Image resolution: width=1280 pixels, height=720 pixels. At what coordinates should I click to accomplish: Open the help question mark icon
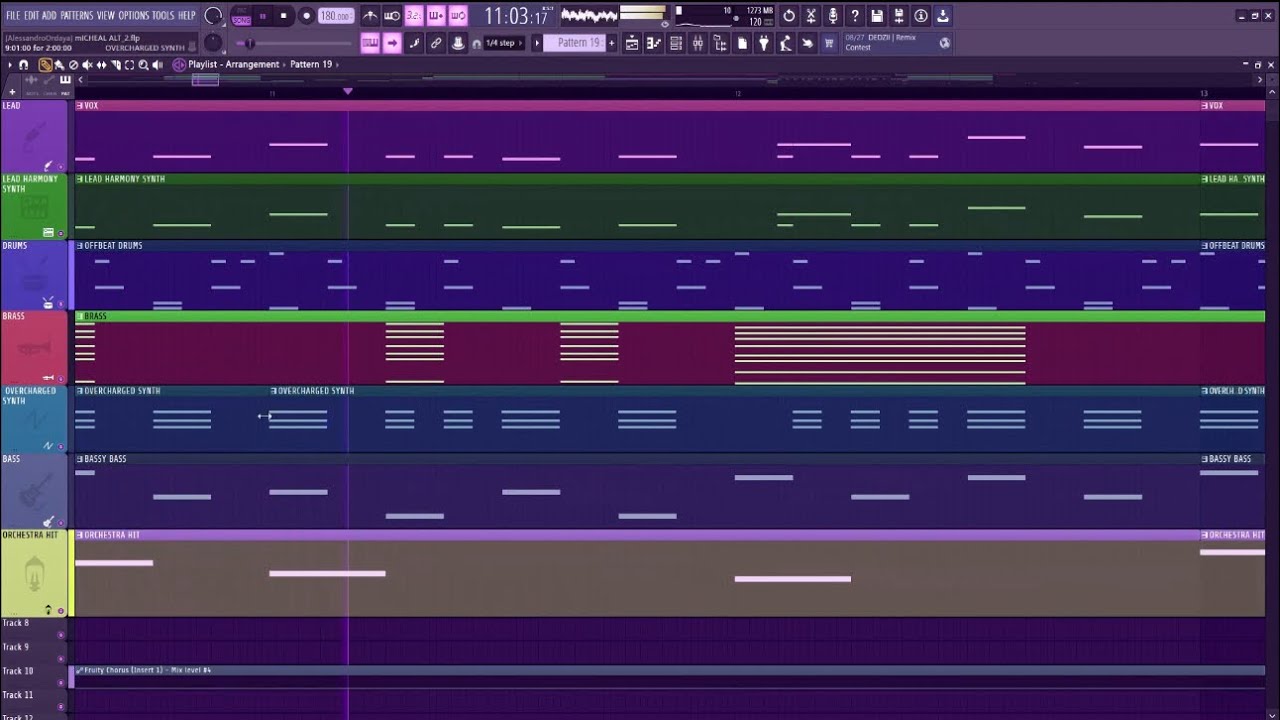point(855,16)
